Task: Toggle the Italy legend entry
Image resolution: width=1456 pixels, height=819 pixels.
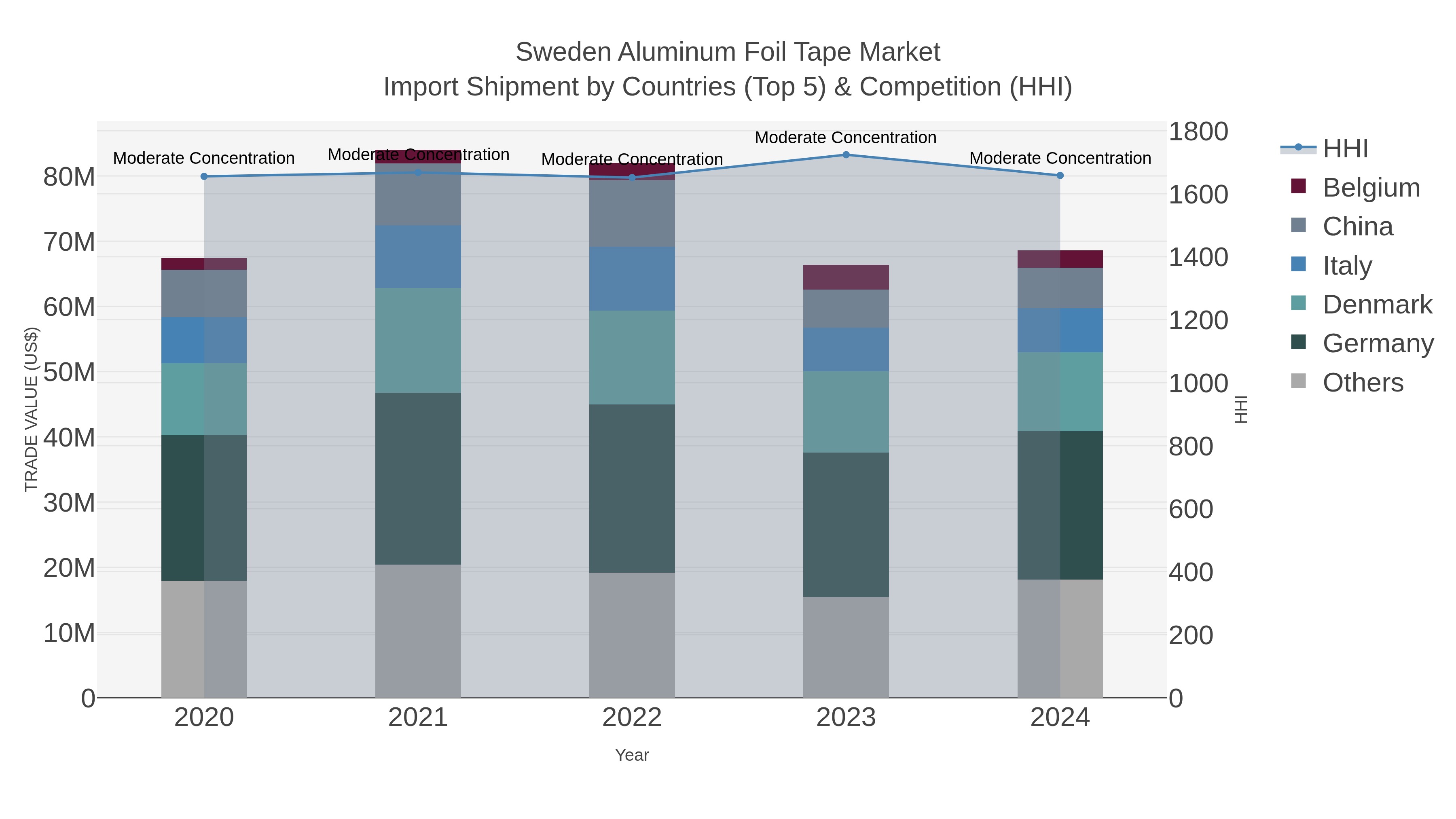Action: (1332, 265)
